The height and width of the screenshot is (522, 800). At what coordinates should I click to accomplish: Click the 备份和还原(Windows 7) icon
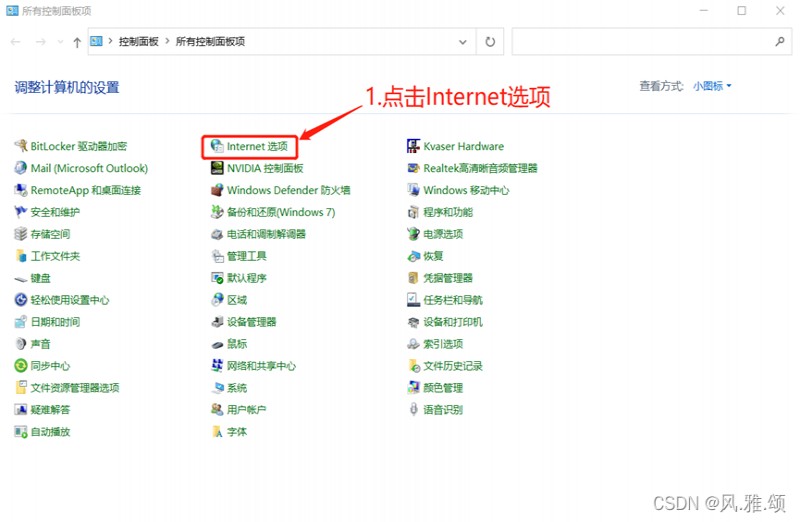pos(217,212)
